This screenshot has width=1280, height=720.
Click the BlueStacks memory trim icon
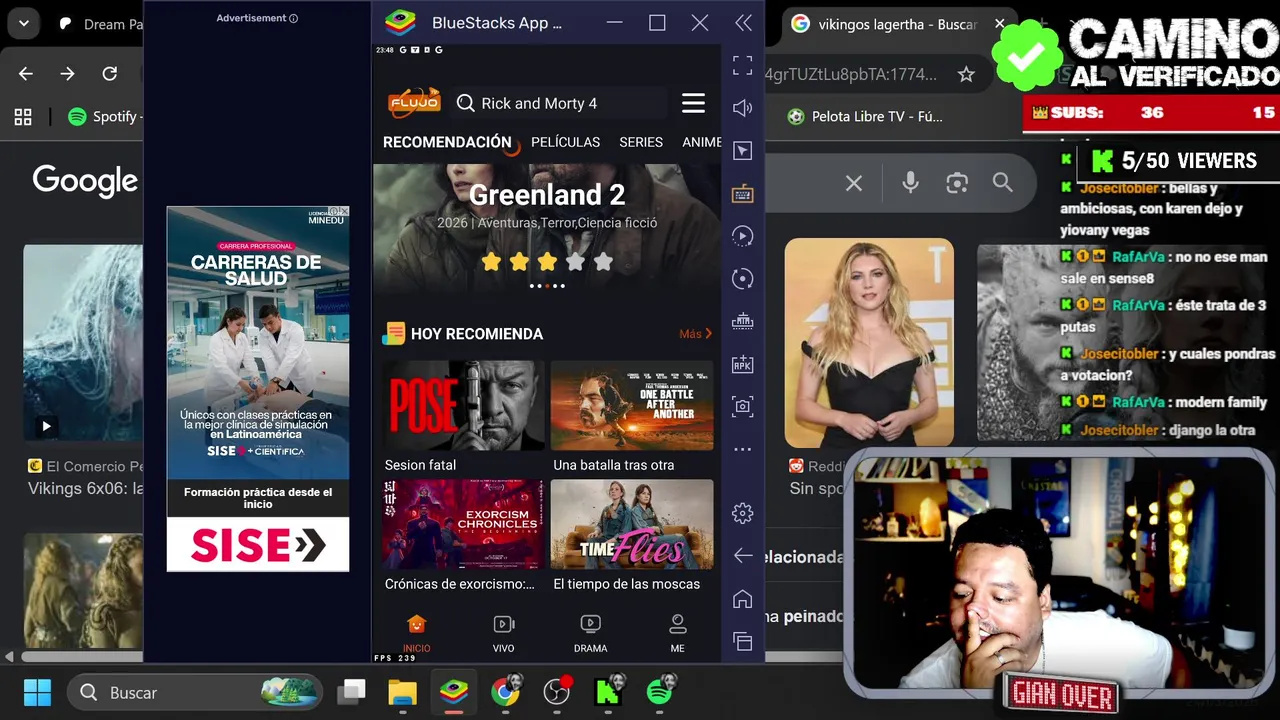pos(742,321)
